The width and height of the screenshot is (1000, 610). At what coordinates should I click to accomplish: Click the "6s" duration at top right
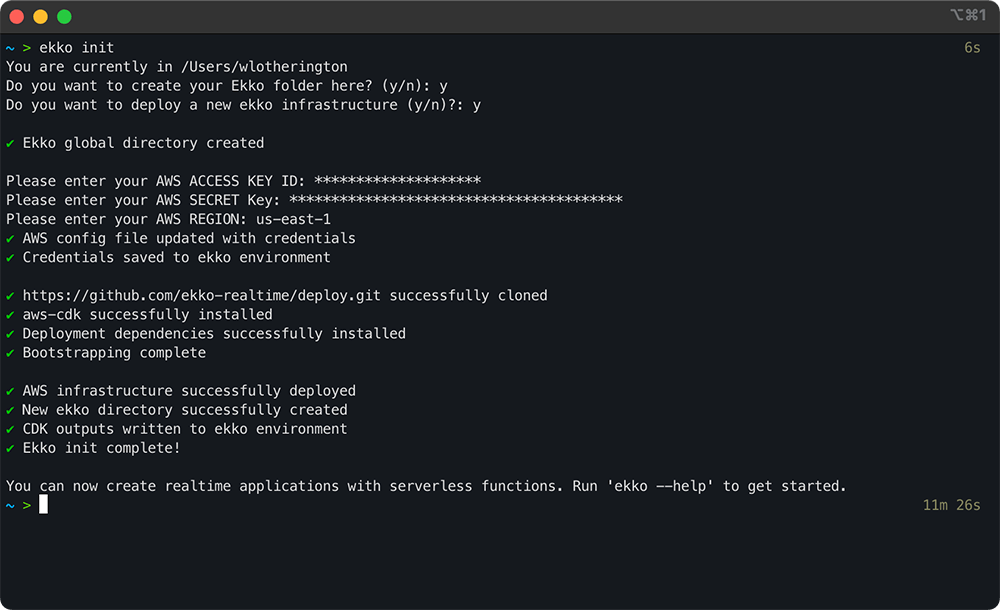click(972, 48)
